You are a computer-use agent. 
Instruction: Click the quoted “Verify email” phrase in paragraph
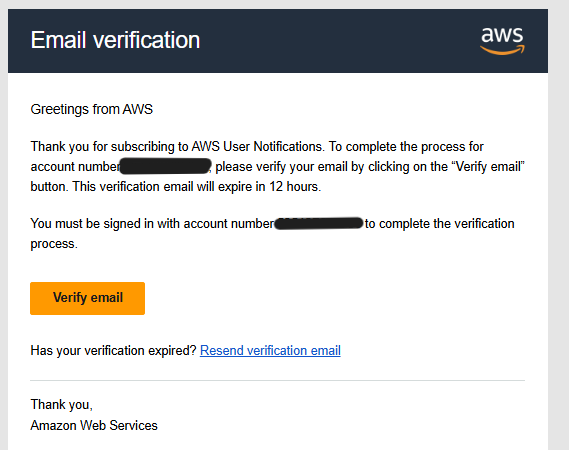tap(488, 167)
